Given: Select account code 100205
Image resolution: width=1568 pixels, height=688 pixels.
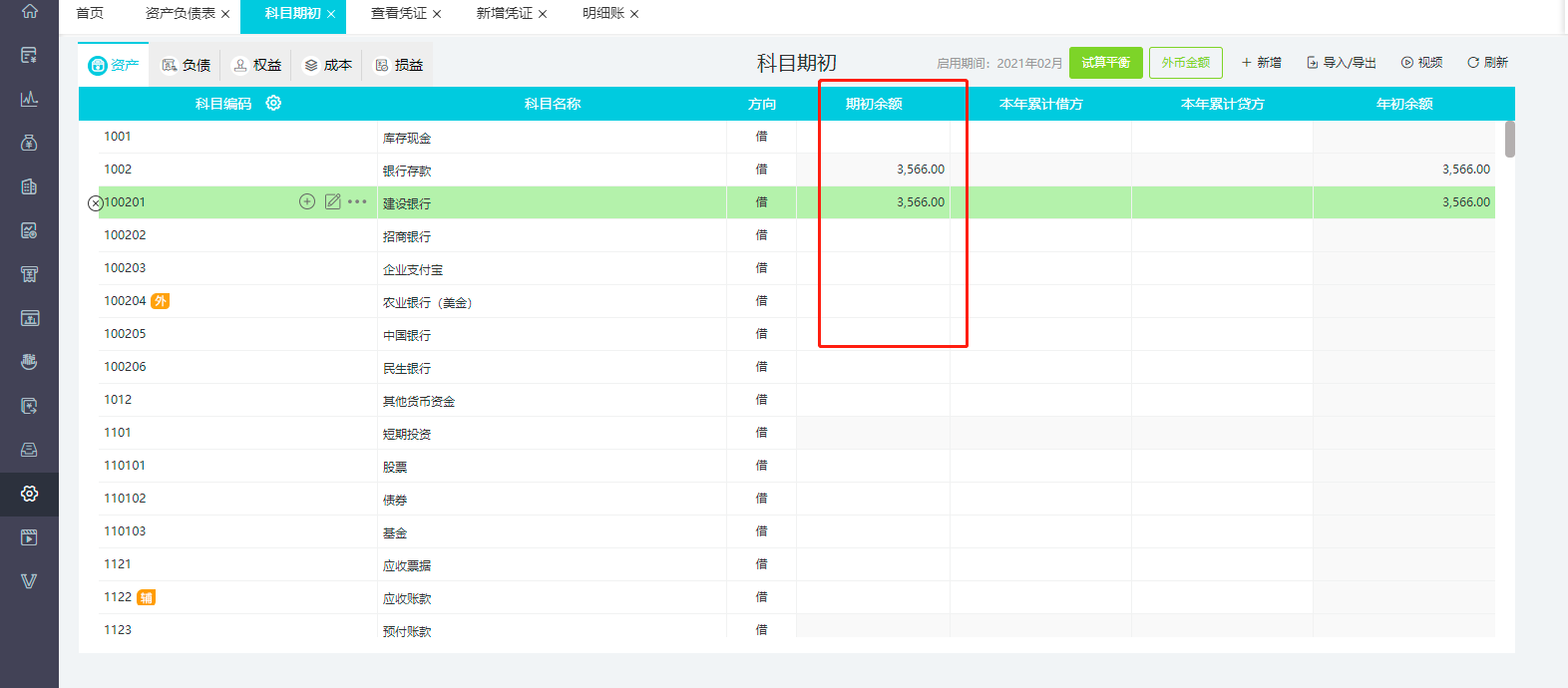Looking at the screenshot, I should tap(125, 334).
